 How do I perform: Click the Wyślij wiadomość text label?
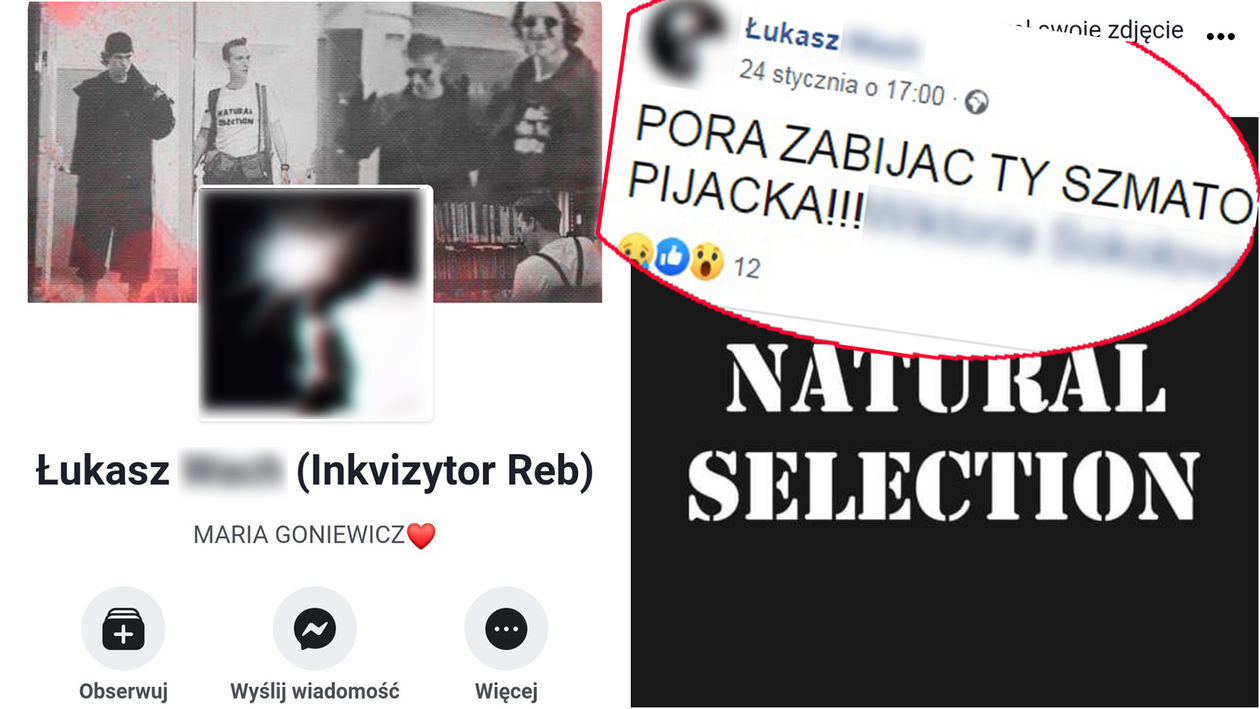[315, 691]
